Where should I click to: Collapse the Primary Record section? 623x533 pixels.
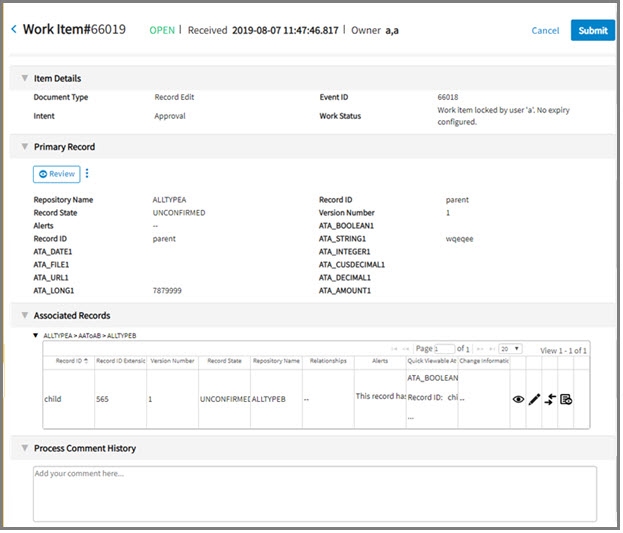23,147
